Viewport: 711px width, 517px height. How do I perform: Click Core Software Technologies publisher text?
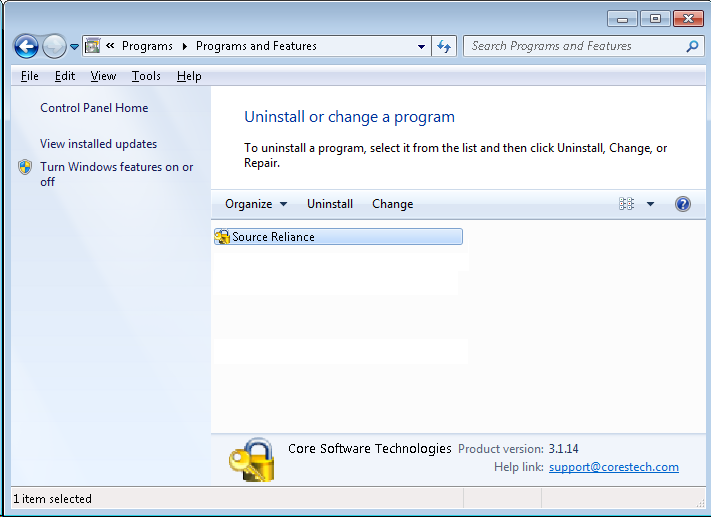click(370, 449)
